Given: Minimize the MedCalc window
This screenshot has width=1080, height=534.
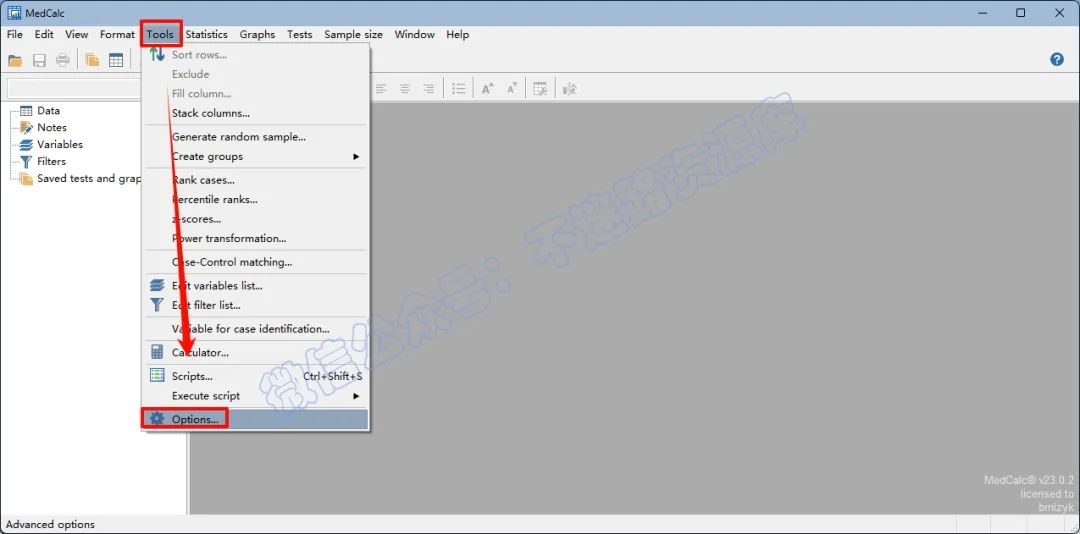Looking at the screenshot, I should tap(982, 13).
